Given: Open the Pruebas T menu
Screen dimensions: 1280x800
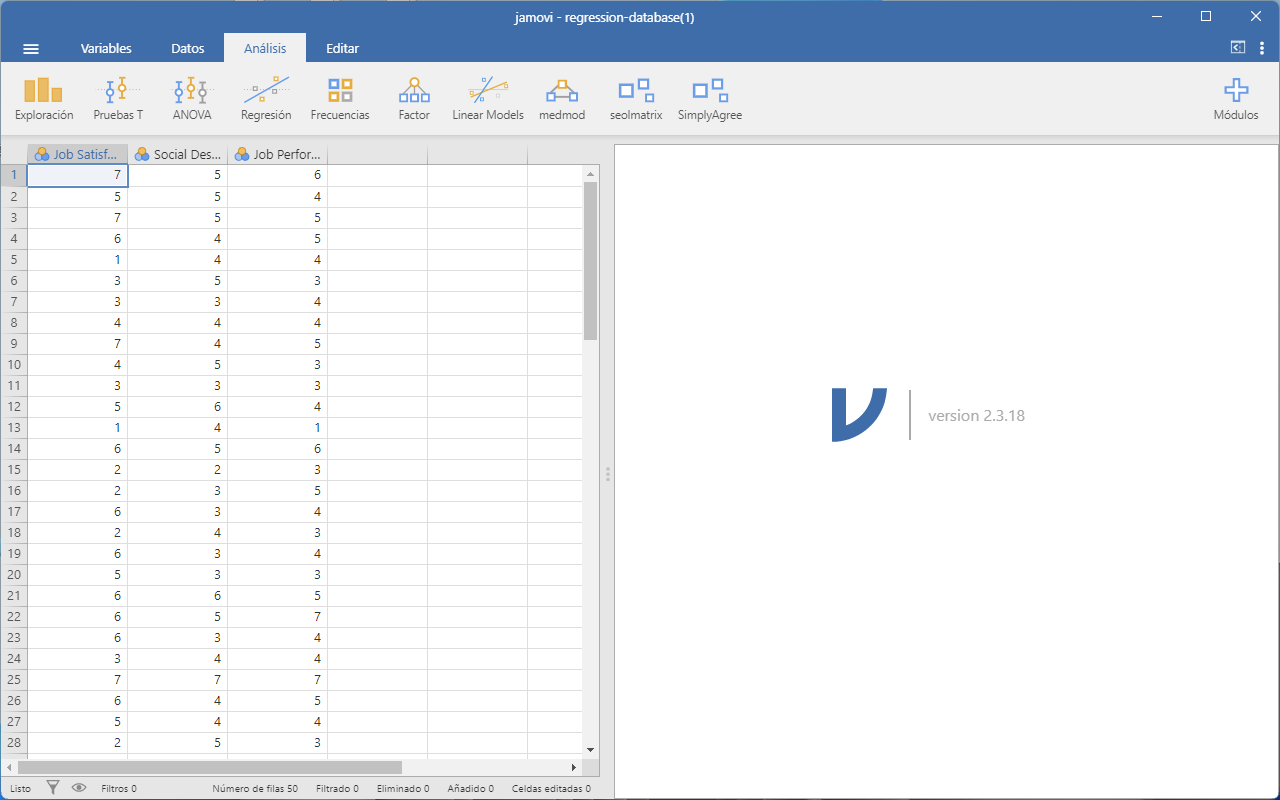Looking at the screenshot, I should tap(118, 99).
